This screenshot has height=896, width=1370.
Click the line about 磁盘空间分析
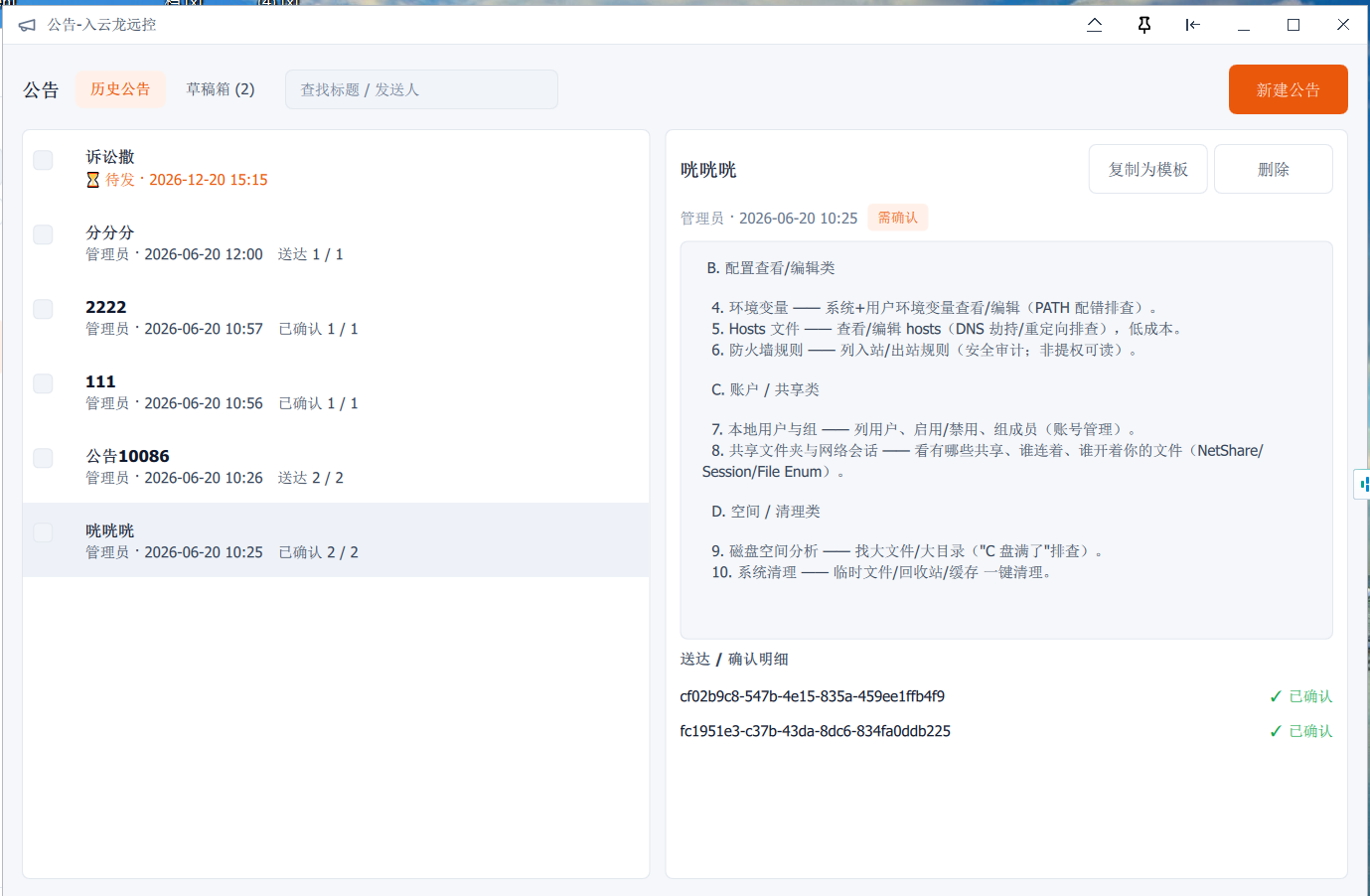click(x=907, y=551)
